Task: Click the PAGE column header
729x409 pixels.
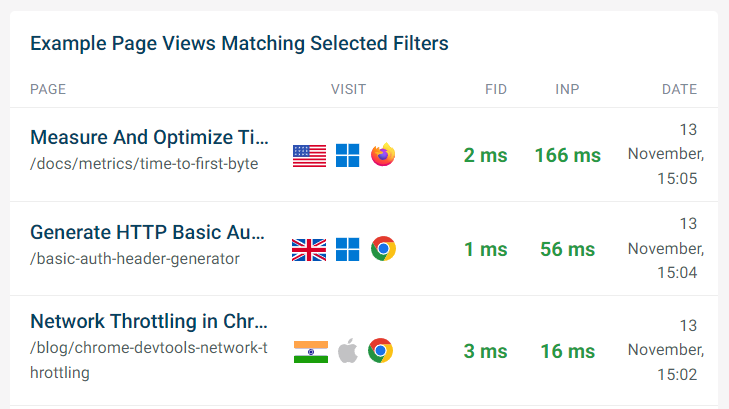Action: (x=48, y=89)
